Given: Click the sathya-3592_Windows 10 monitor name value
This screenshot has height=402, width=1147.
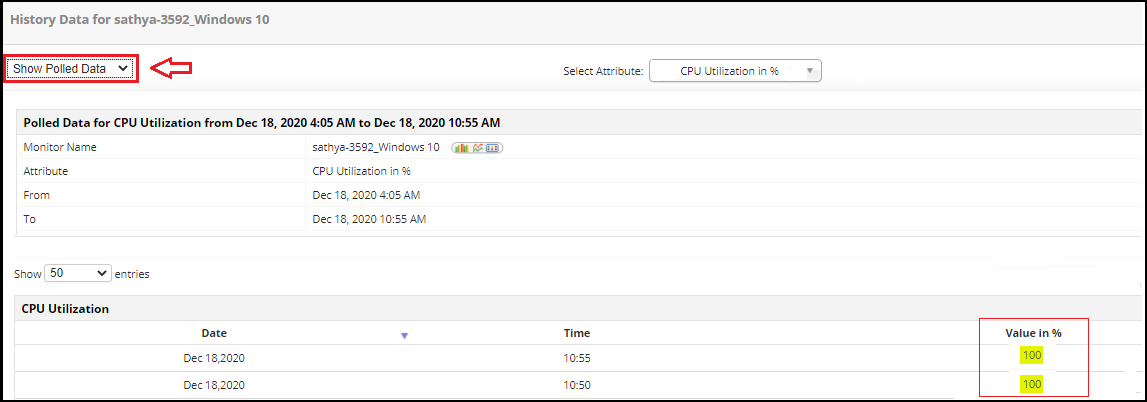Looking at the screenshot, I should 376,147.
